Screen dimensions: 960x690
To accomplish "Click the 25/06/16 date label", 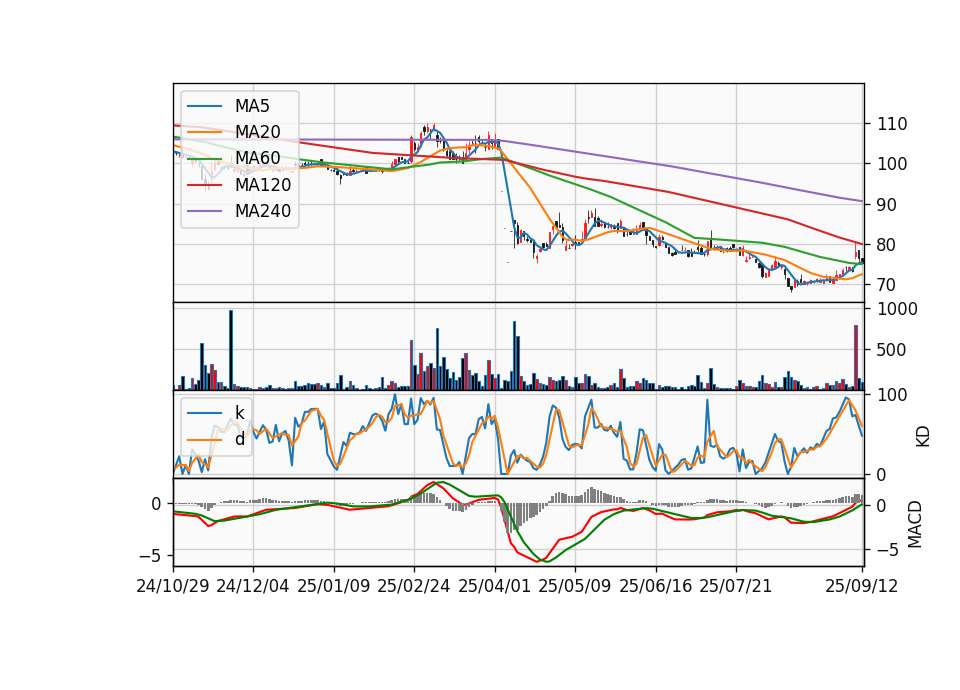I will tap(655, 586).
